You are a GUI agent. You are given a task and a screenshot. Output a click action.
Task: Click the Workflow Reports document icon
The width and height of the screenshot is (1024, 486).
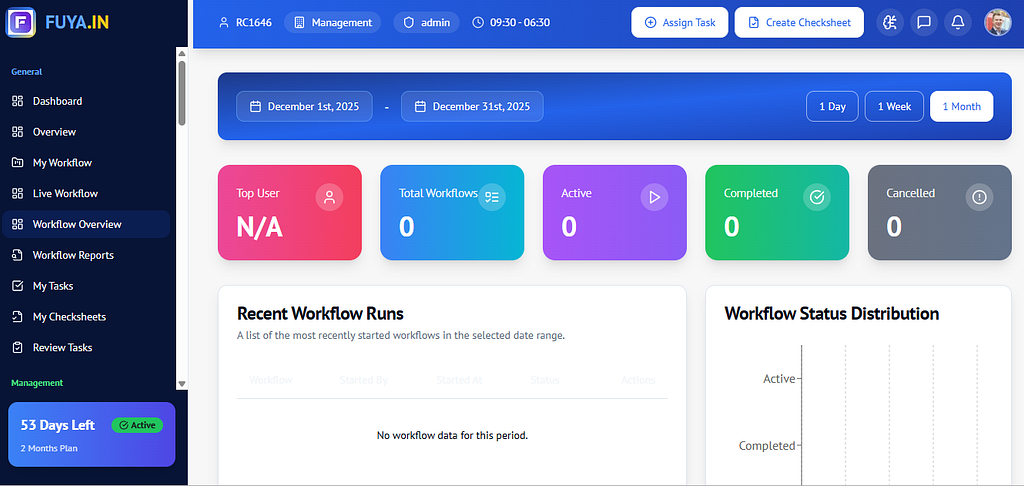pos(18,255)
